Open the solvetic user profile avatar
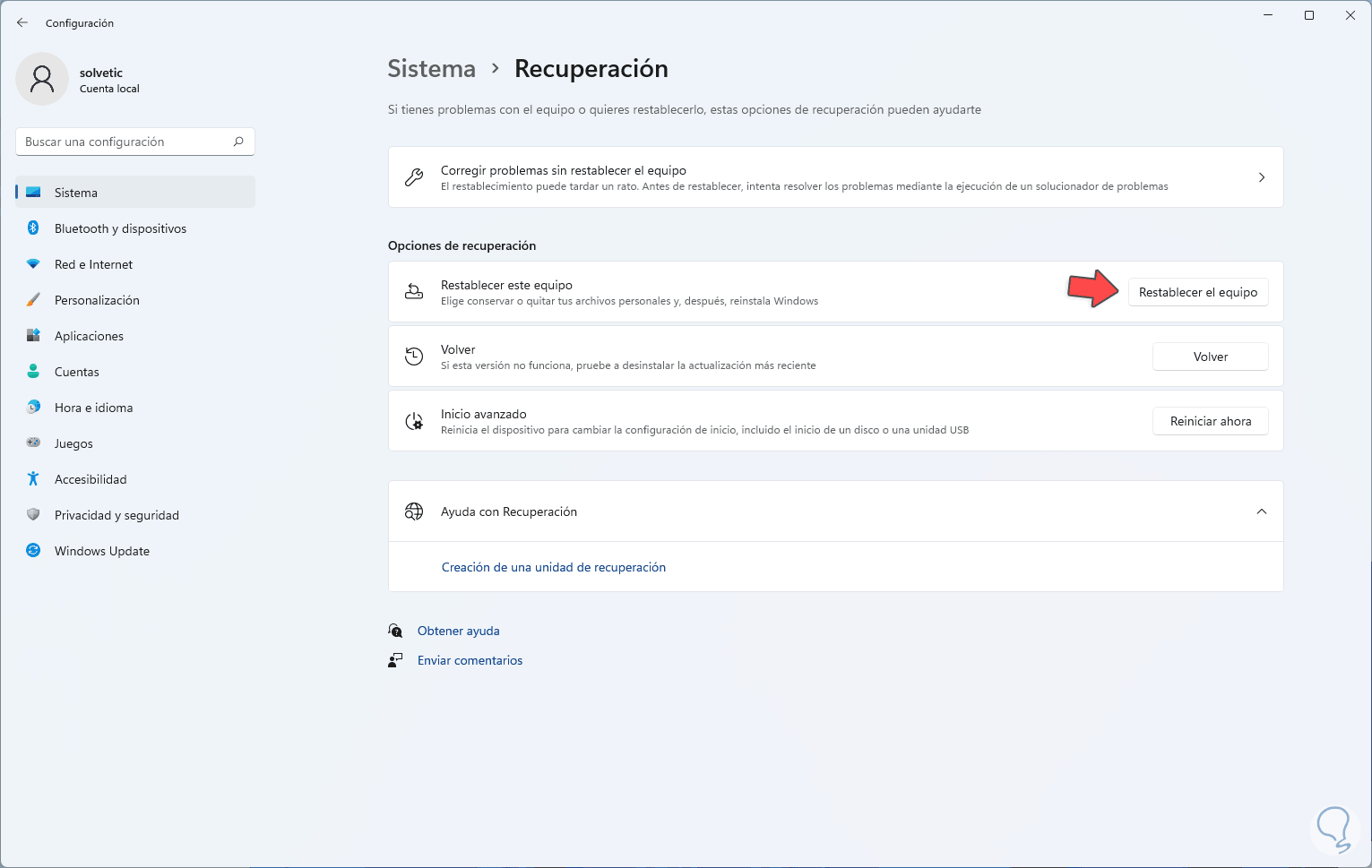The height and width of the screenshot is (868, 1372). pyautogui.click(x=42, y=79)
